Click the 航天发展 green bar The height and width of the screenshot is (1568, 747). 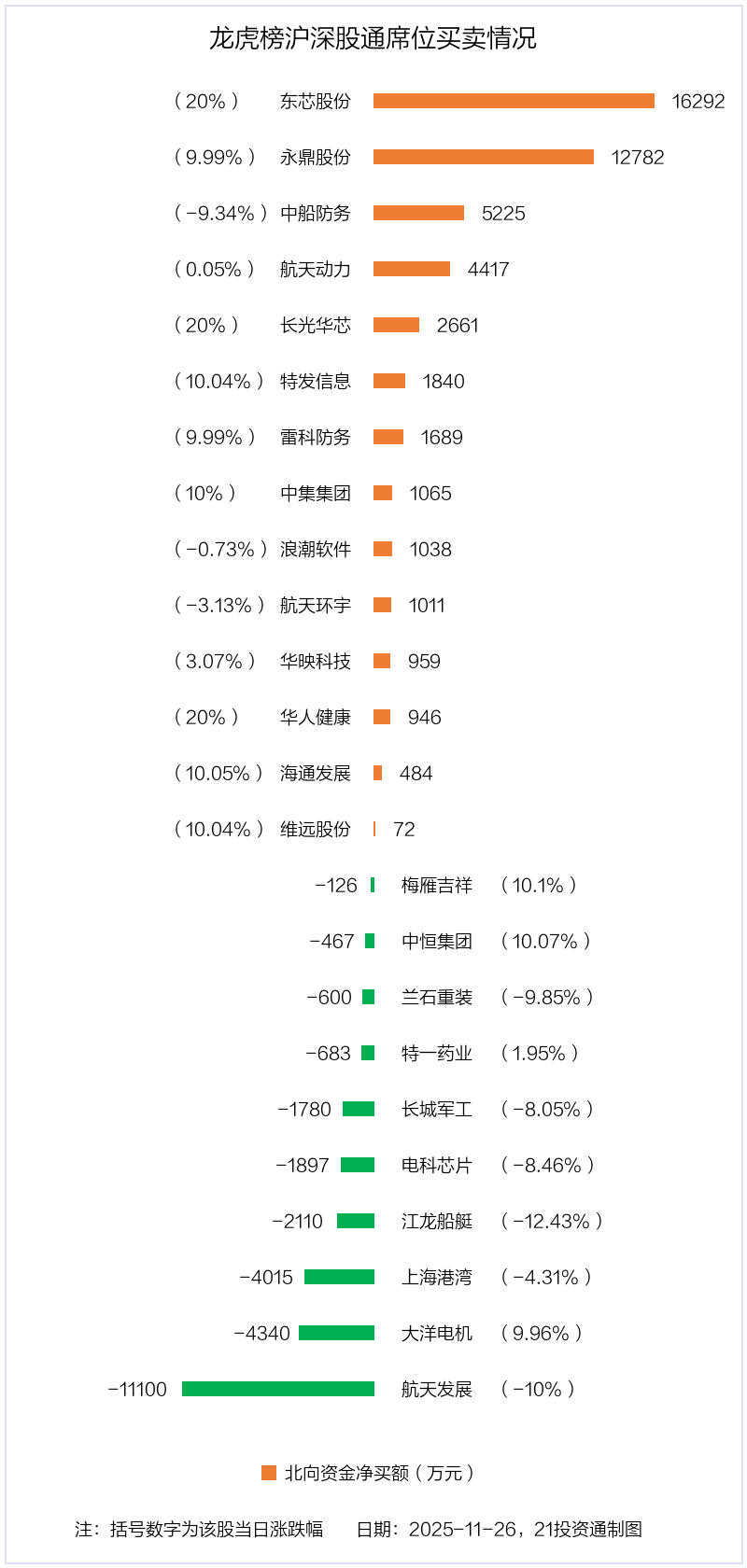coord(278,1389)
